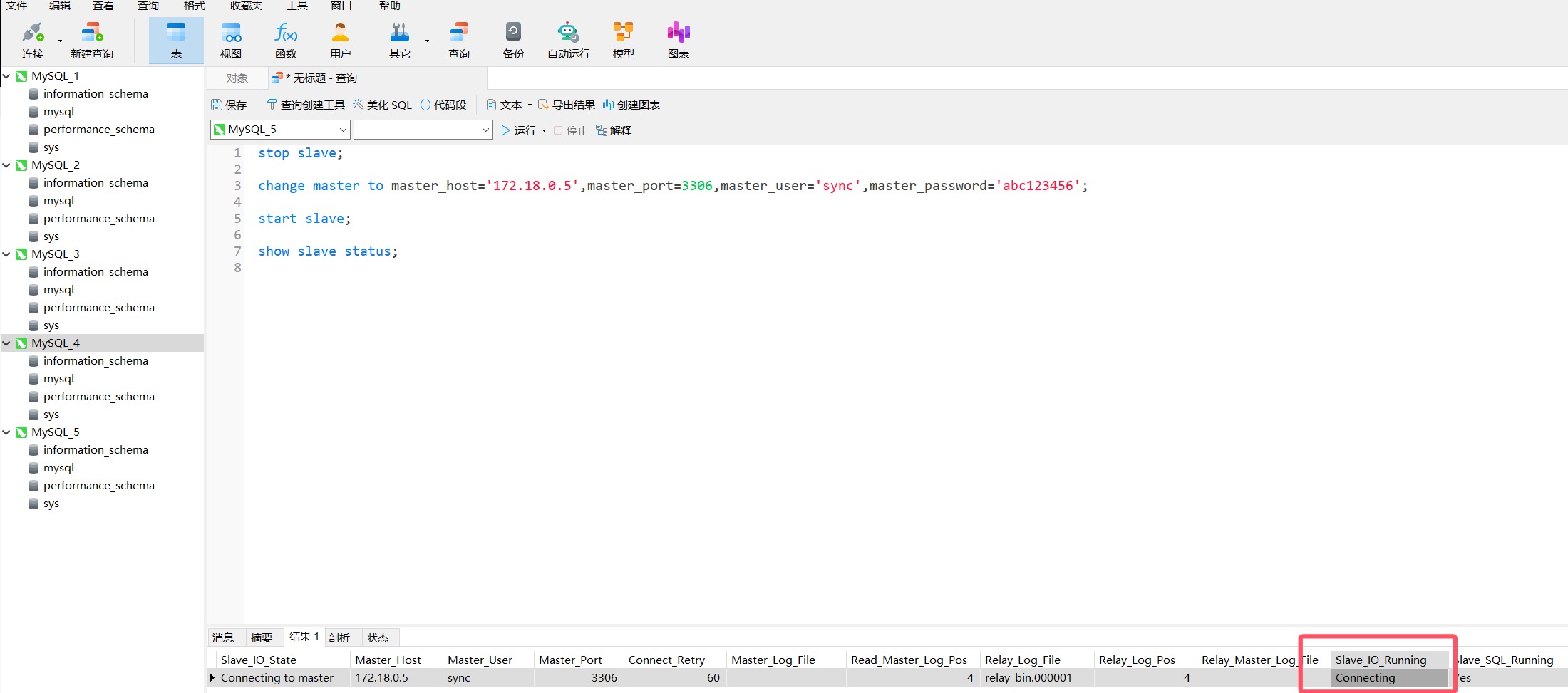Open 代码段 code snippets
1568x693 pixels.
(x=443, y=105)
